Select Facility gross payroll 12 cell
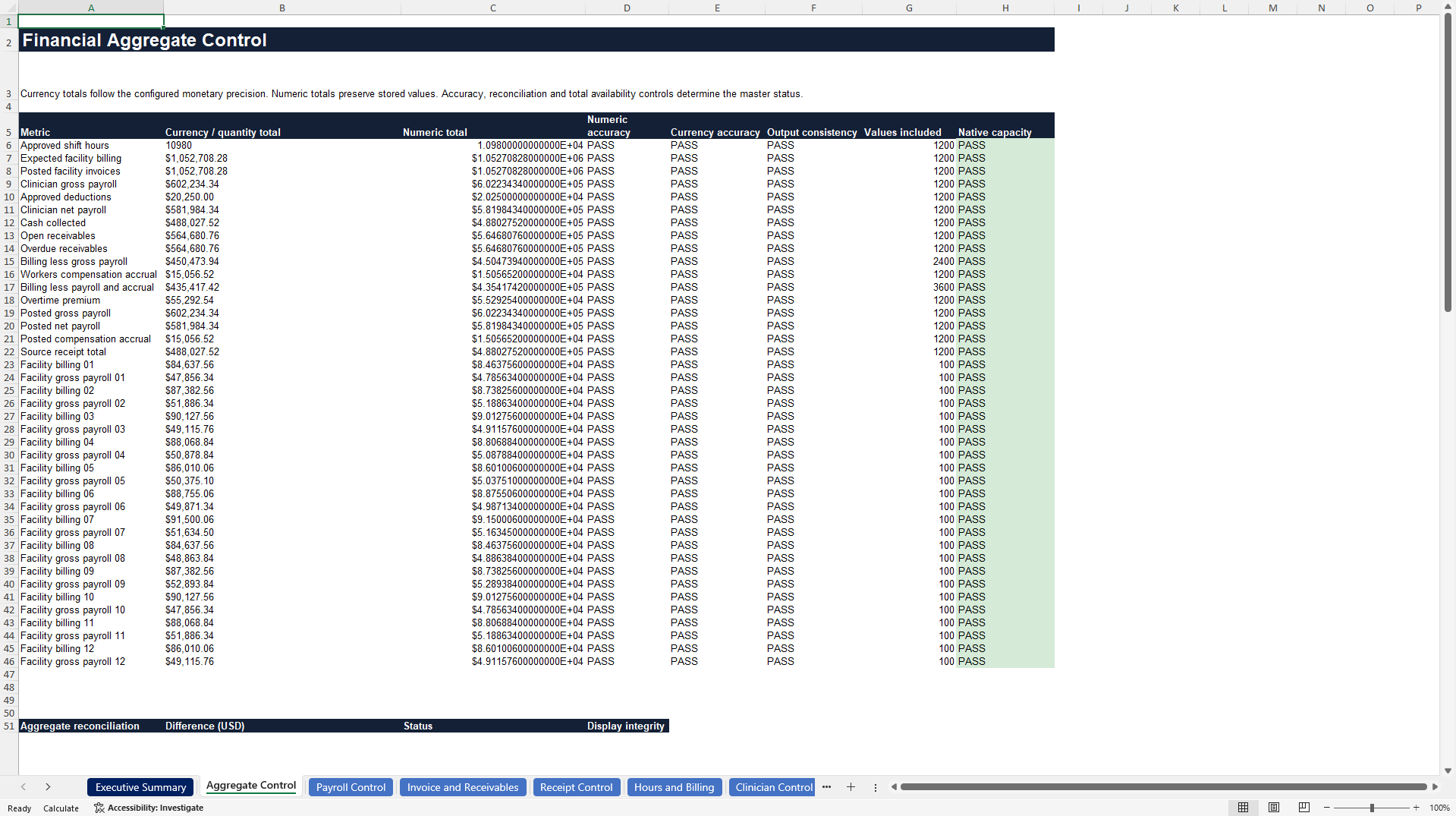1456x816 pixels. [91, 661]
